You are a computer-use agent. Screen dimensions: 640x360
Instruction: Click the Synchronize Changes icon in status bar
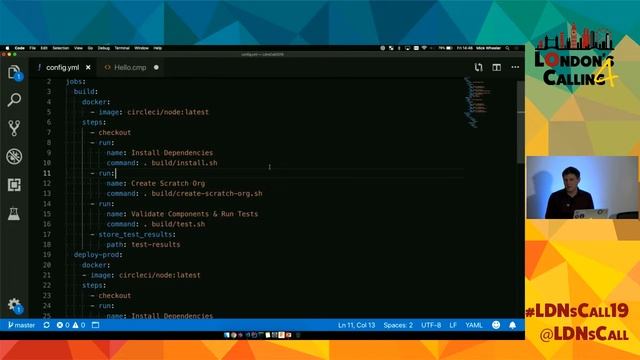pyautogui.click(x=47, y=325)
